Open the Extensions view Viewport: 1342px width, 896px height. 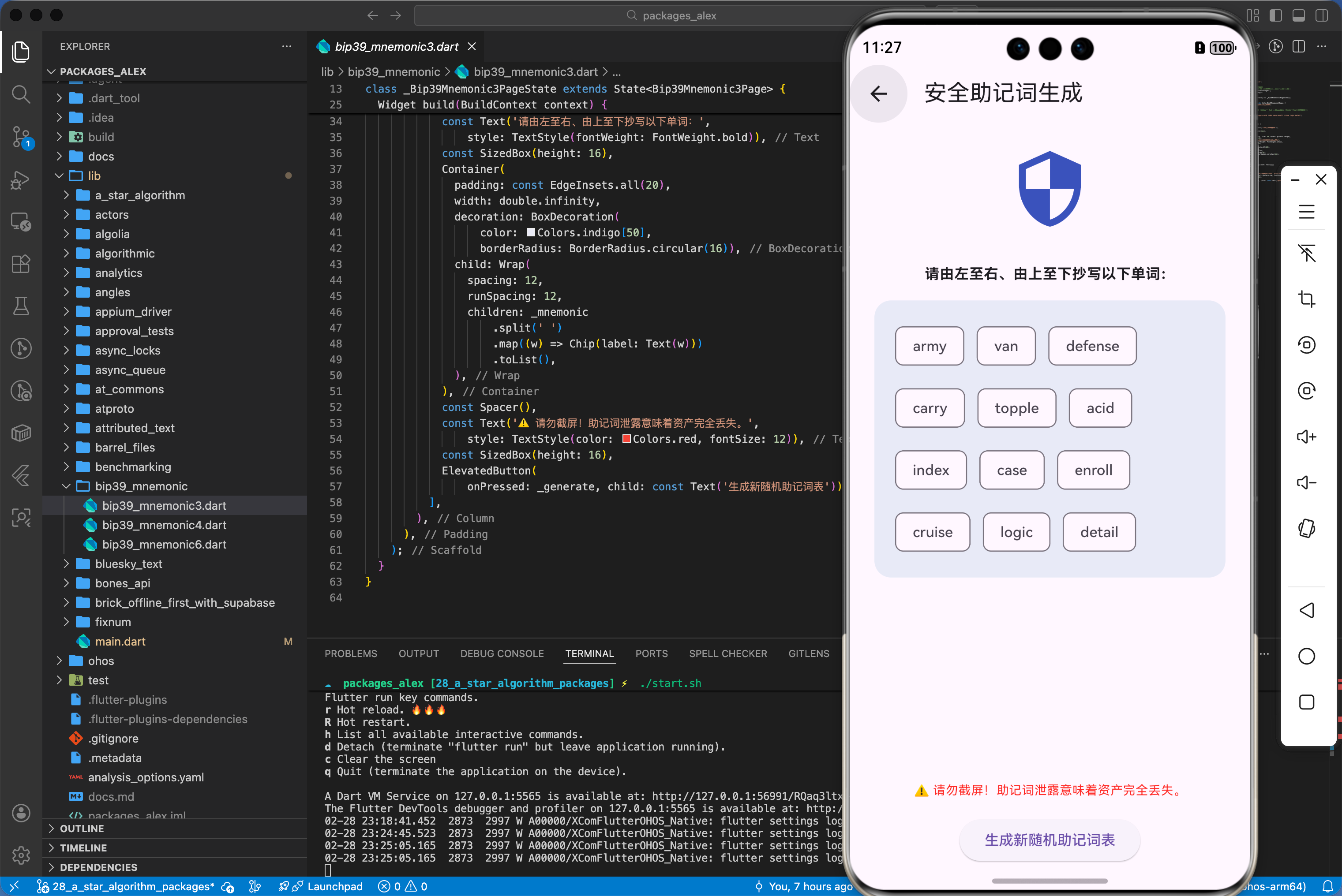point(21,264)
